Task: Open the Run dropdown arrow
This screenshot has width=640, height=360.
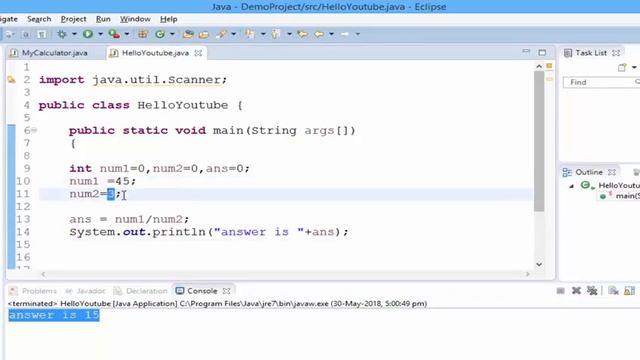Action: point(100,34)
